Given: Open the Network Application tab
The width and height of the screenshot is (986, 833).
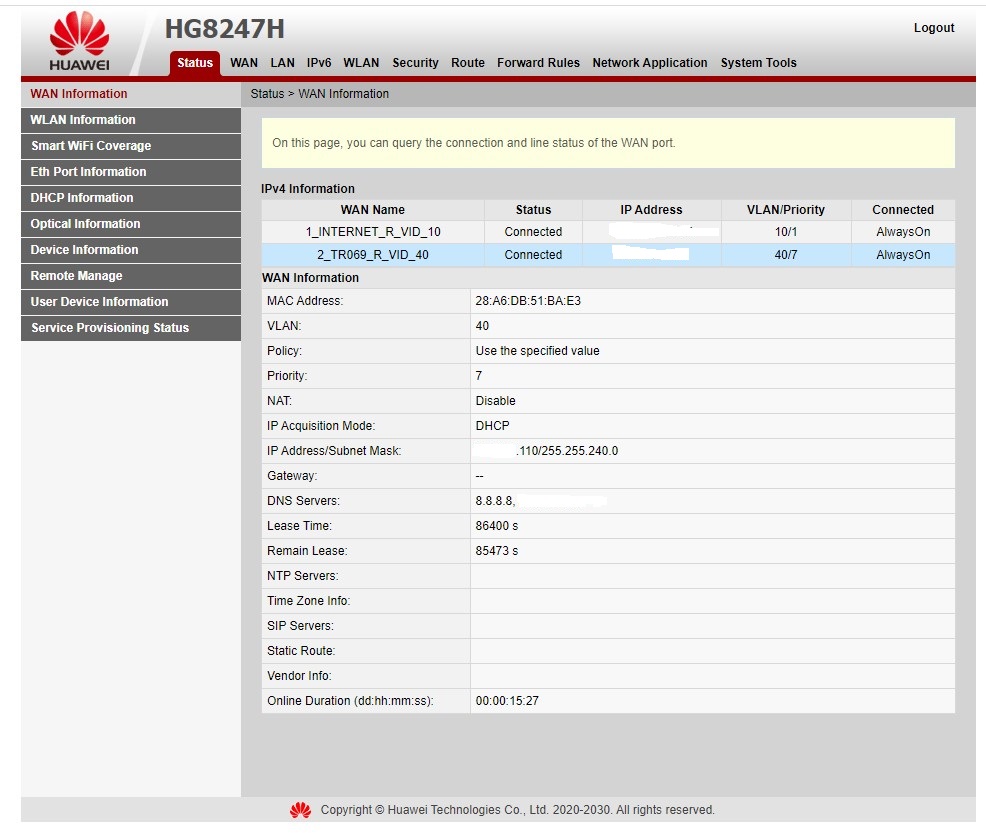Looking at the screenshot, I should click(650, 63).
